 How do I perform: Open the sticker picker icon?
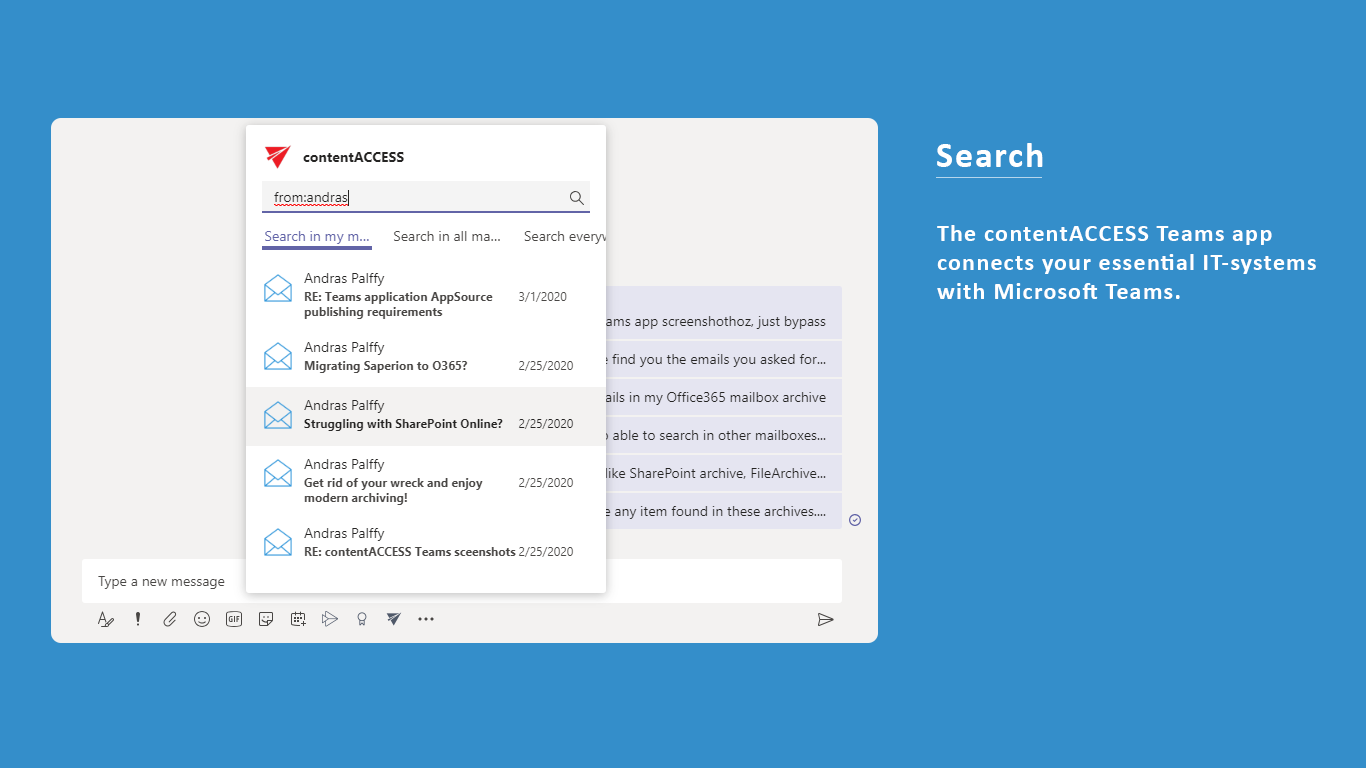pyautogui.click(x=266, y=619)
